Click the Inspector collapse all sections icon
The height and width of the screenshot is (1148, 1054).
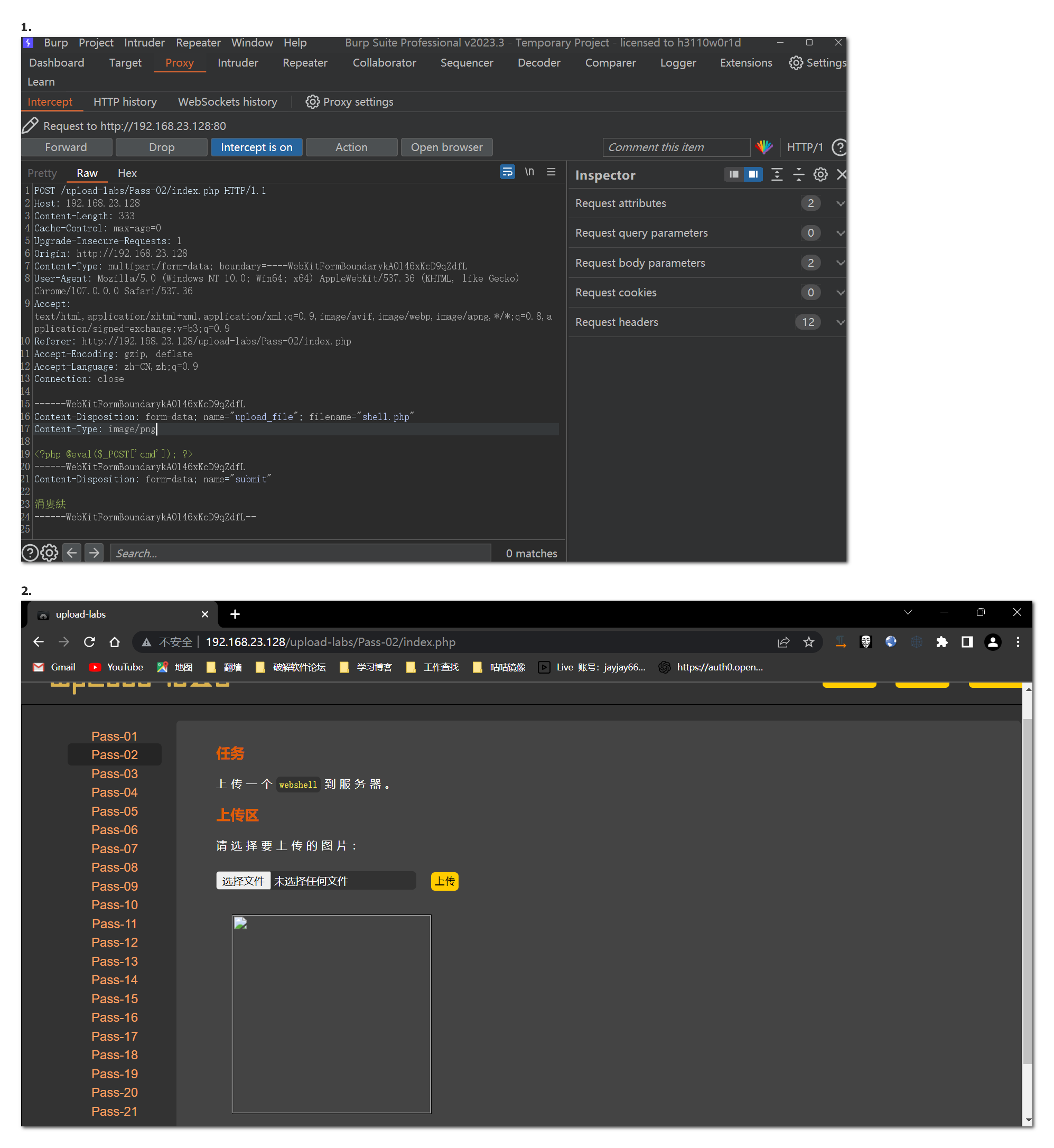tap(798, 174)
